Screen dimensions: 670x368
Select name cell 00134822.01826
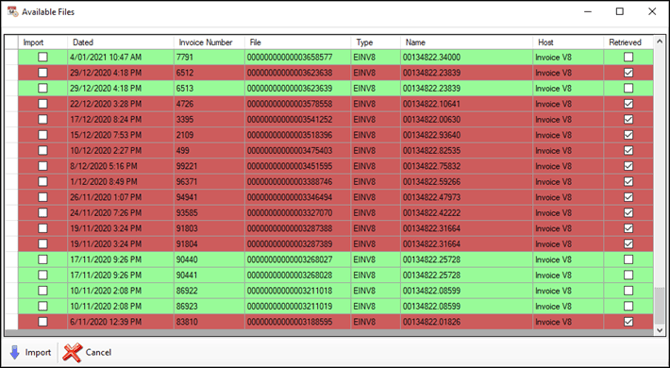[x=466, y=322]
